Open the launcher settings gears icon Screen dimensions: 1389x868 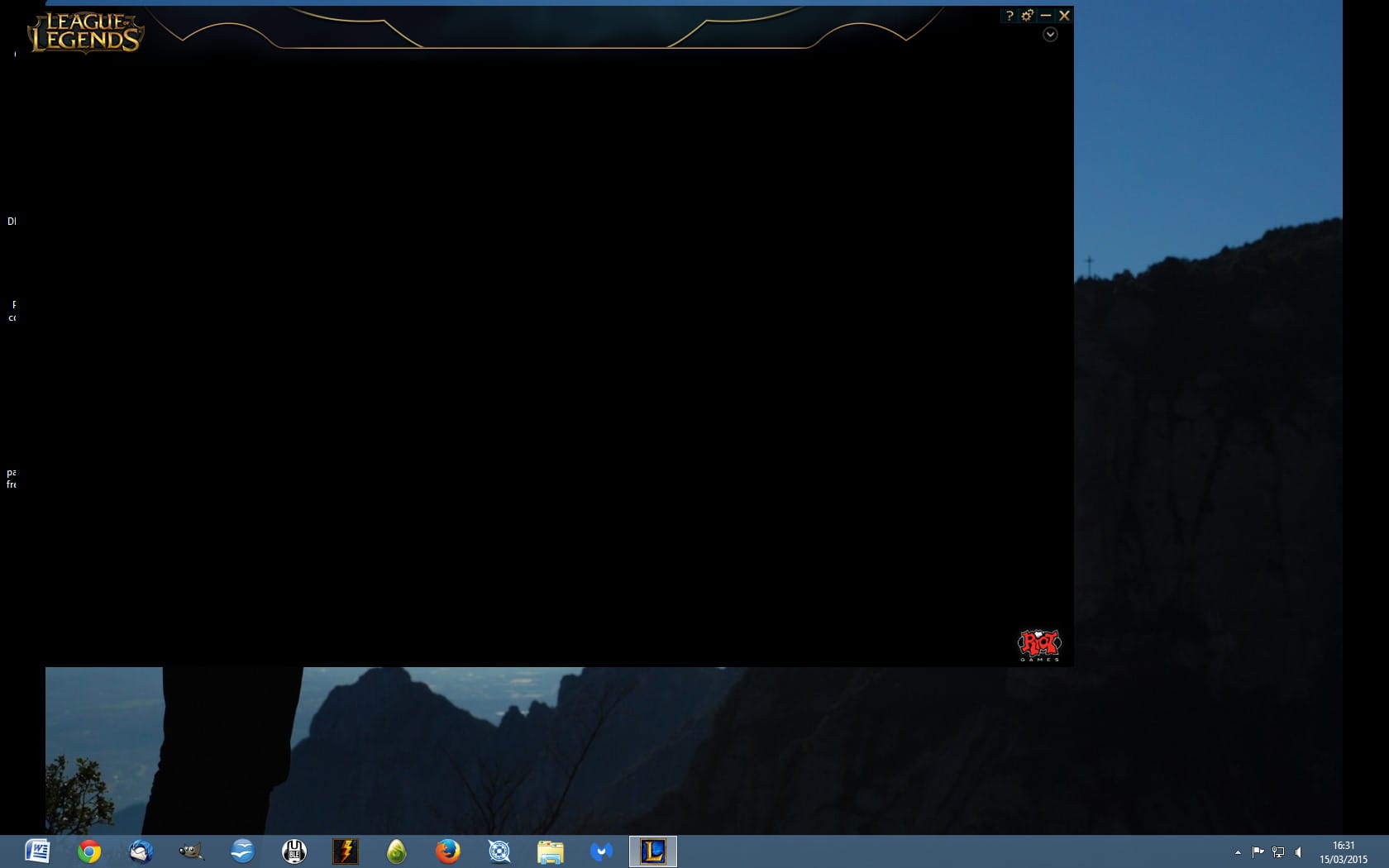click(1027, 16)
